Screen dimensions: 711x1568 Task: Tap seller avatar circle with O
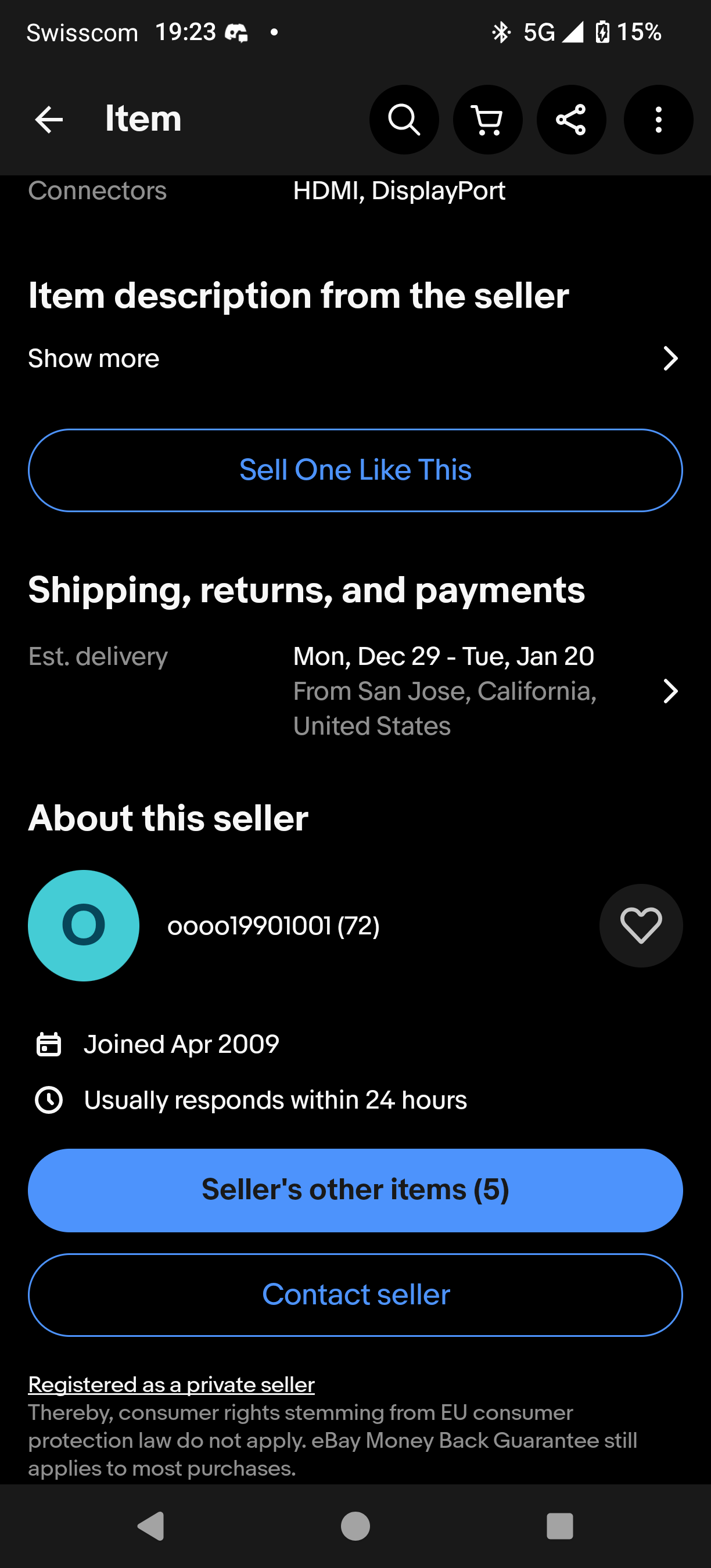(x=84, y=925)
